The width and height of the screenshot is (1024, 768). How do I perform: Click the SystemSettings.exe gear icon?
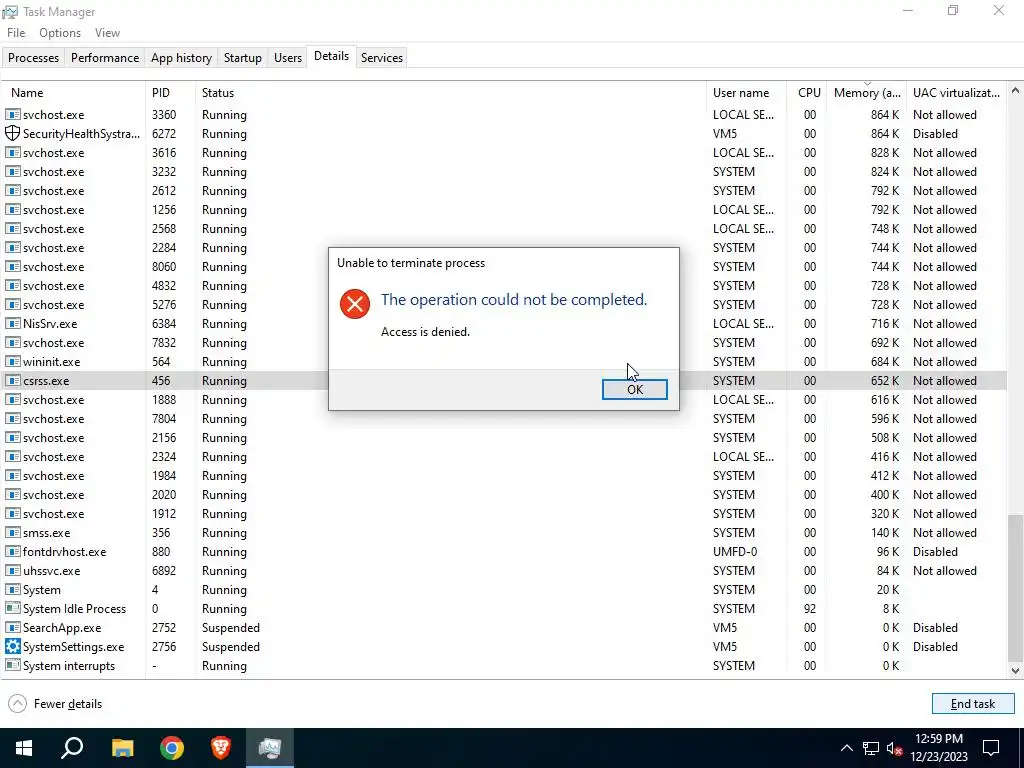click(12, 647)
